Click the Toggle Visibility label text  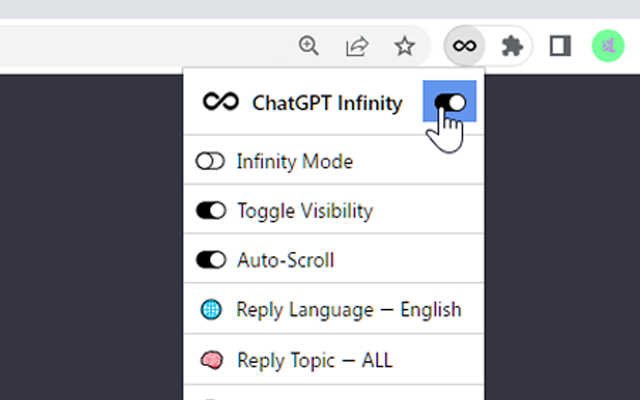[x=304, y=211]
